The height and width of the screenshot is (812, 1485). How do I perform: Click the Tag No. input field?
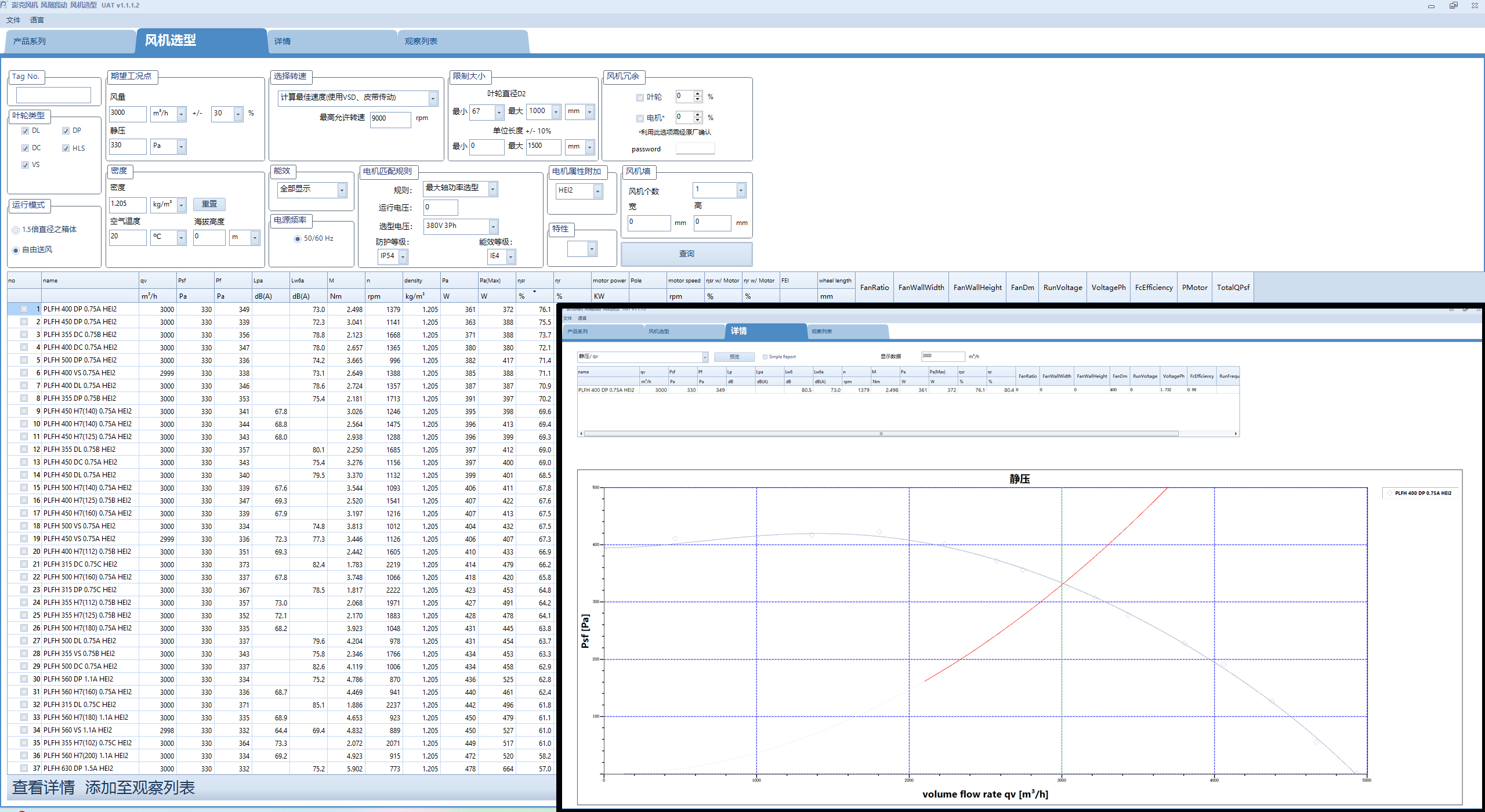click(53, 95)
